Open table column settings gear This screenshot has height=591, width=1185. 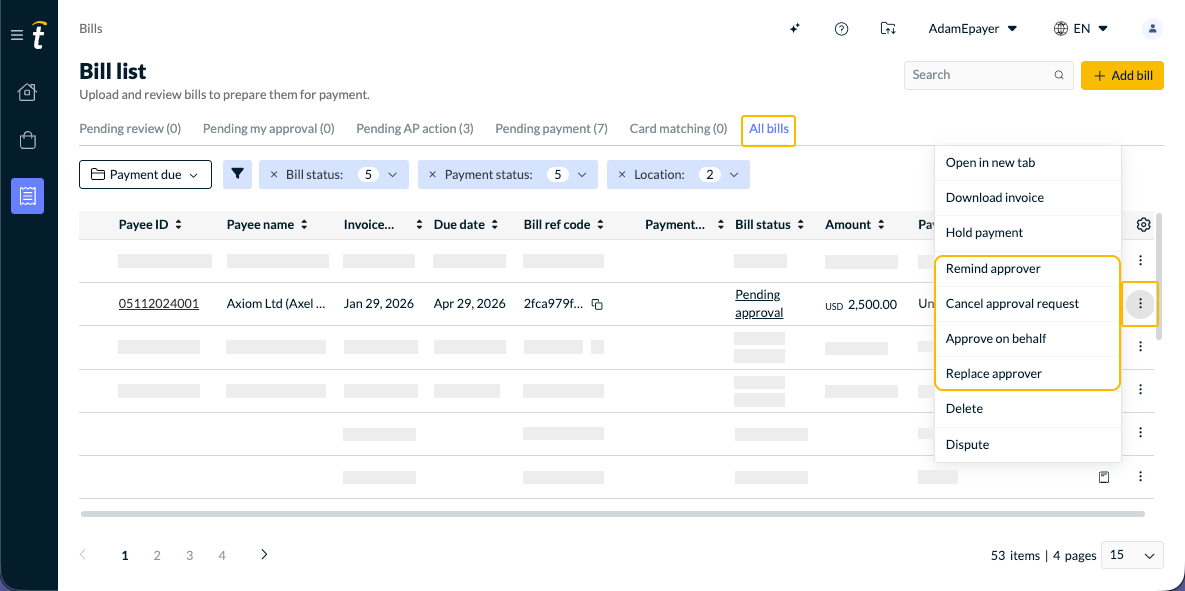[1143, 224]
